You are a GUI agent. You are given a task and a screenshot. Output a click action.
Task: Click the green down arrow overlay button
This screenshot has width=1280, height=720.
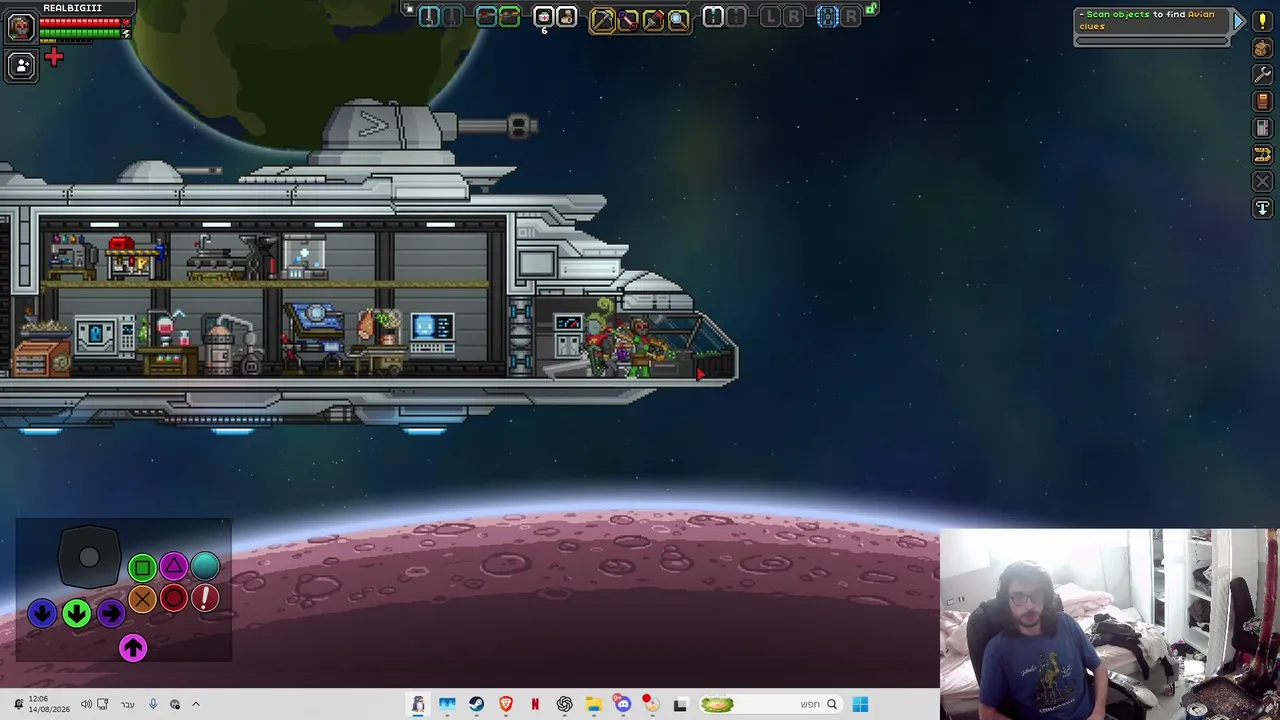point(77,612)
